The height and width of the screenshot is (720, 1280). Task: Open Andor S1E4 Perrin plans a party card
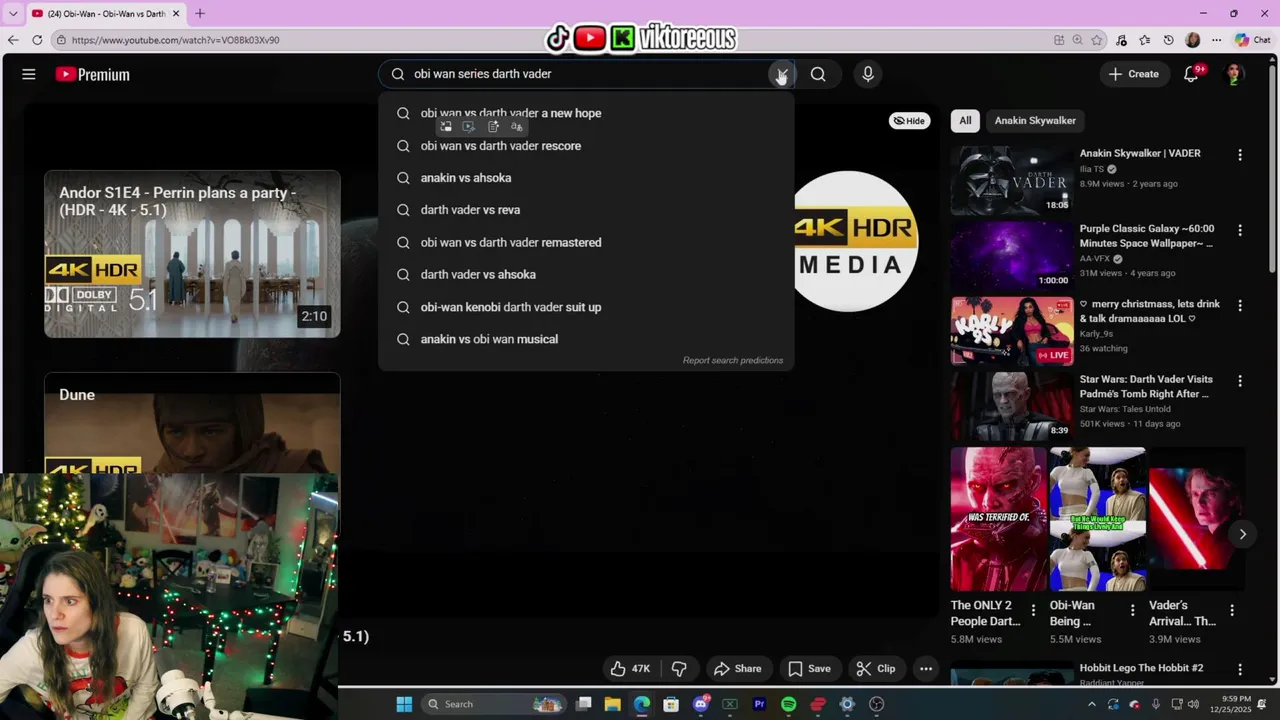(192, 254)
